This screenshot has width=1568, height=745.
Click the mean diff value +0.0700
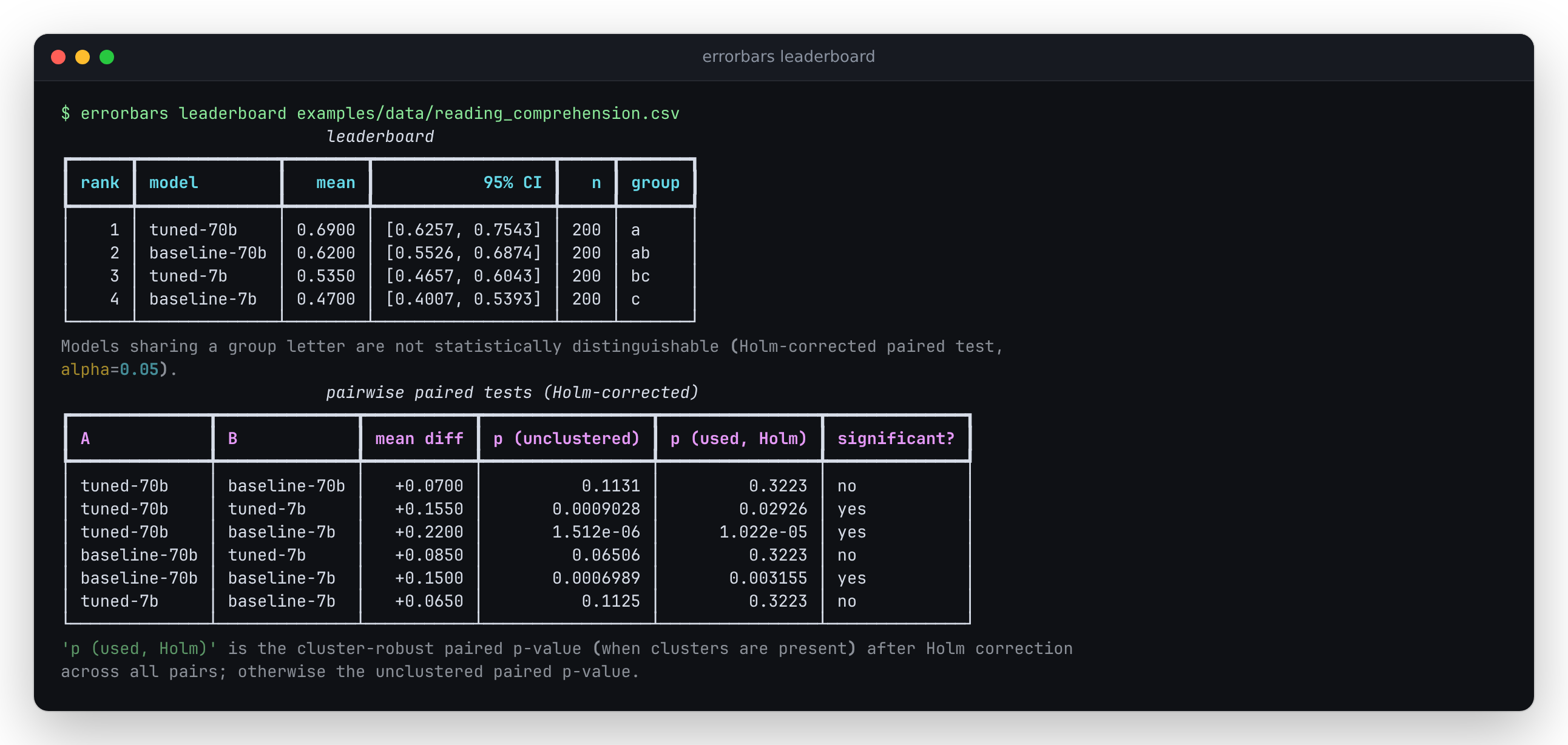click(x=429, y=487)
